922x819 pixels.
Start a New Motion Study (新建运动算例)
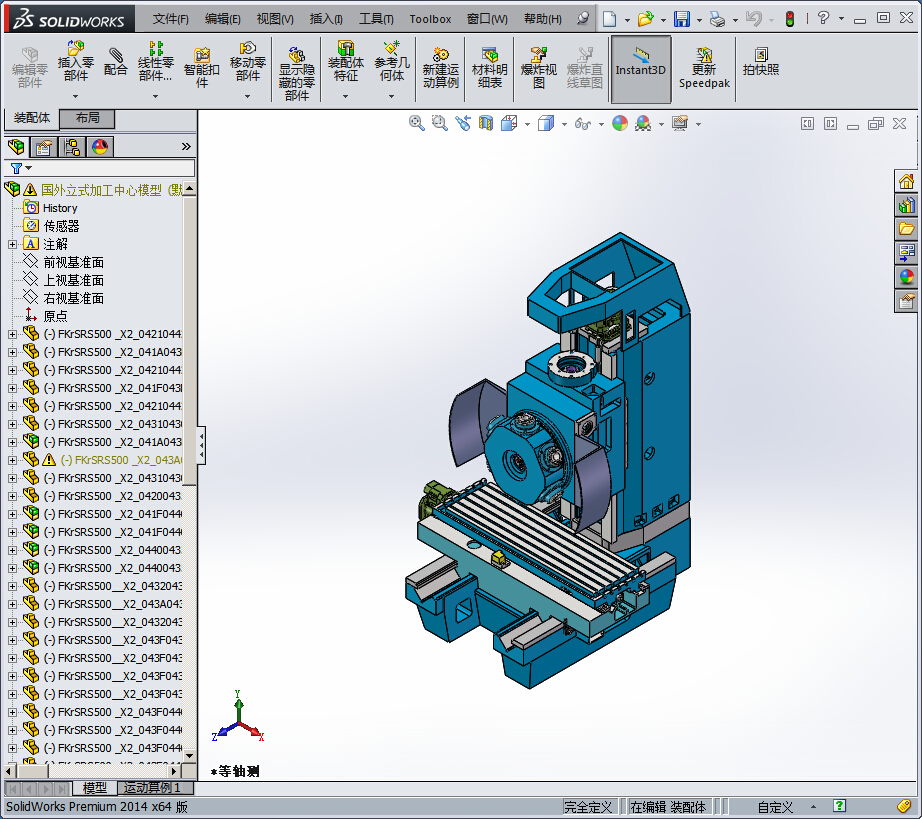point(440,68)
